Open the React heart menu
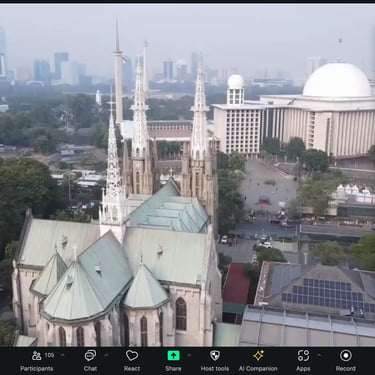Screen dimensions: 375x375 132,361
